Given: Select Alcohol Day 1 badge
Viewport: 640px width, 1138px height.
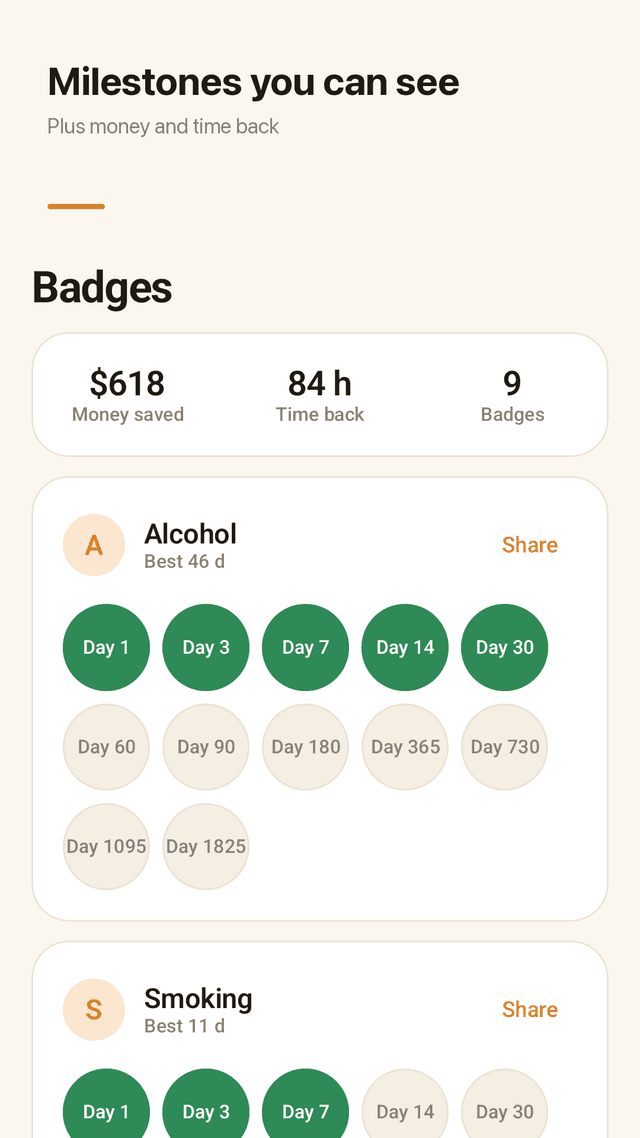Looking at the screenshot, I should tap(106, 647).
